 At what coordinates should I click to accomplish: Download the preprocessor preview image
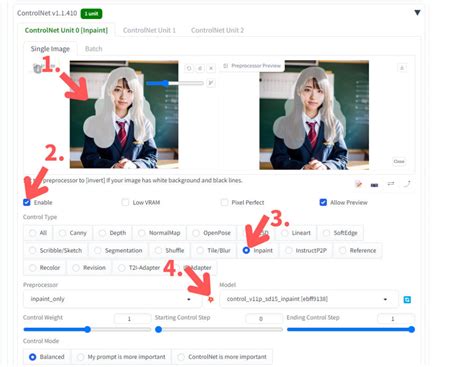402,68
